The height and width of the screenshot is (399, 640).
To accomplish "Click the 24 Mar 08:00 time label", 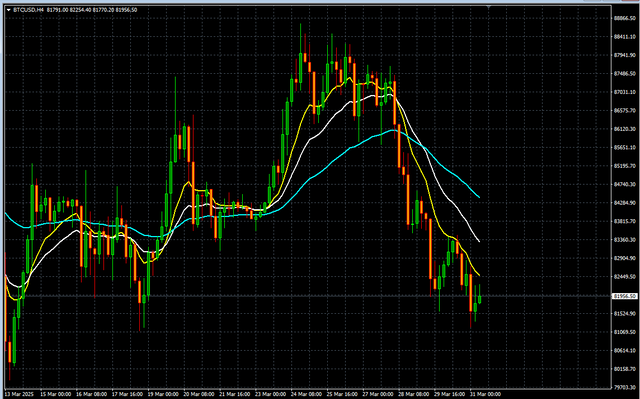I will click(306, 395).
